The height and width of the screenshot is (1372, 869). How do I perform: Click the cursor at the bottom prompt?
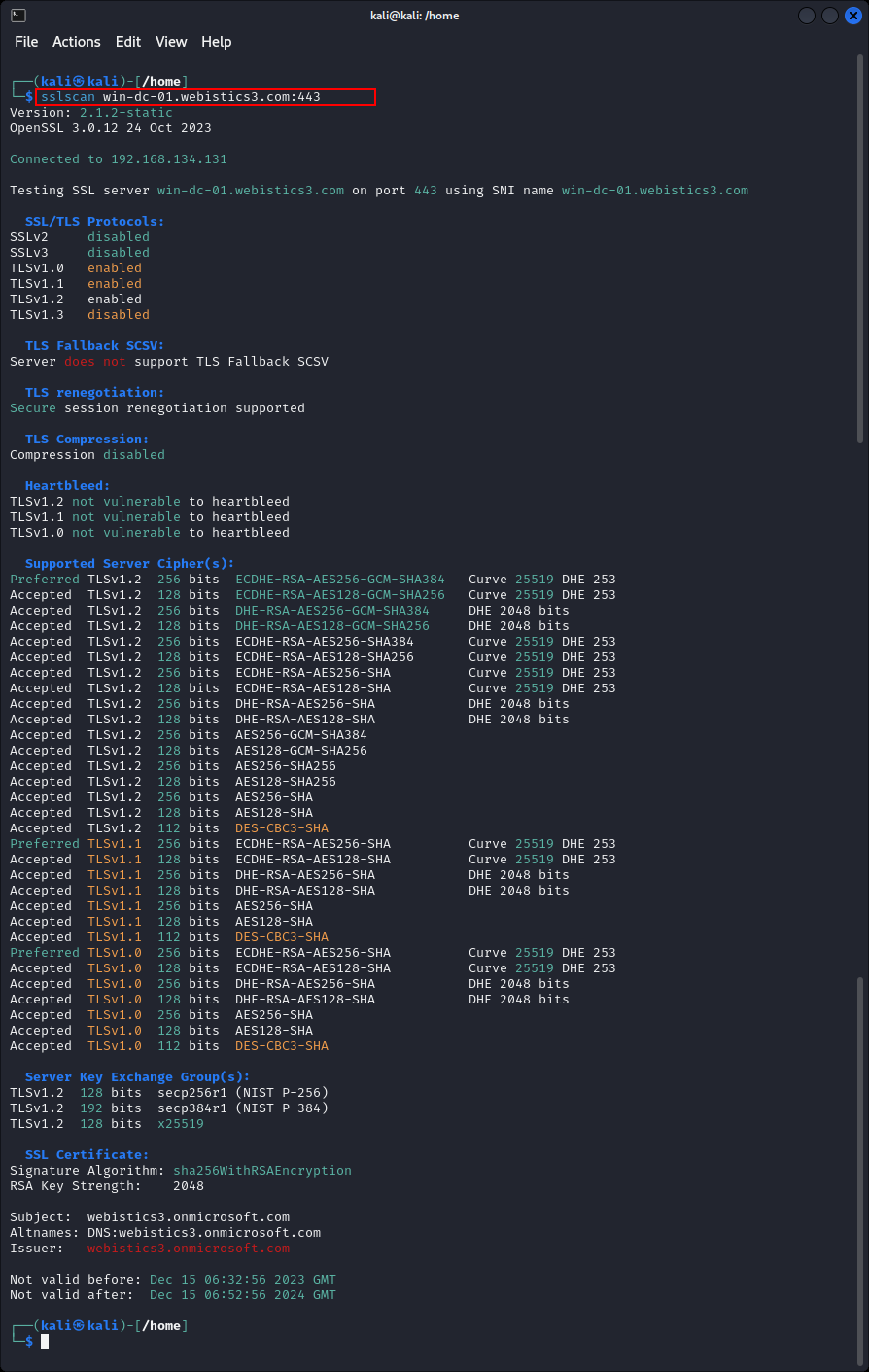pyautogui.click(x=45, y=1342)
